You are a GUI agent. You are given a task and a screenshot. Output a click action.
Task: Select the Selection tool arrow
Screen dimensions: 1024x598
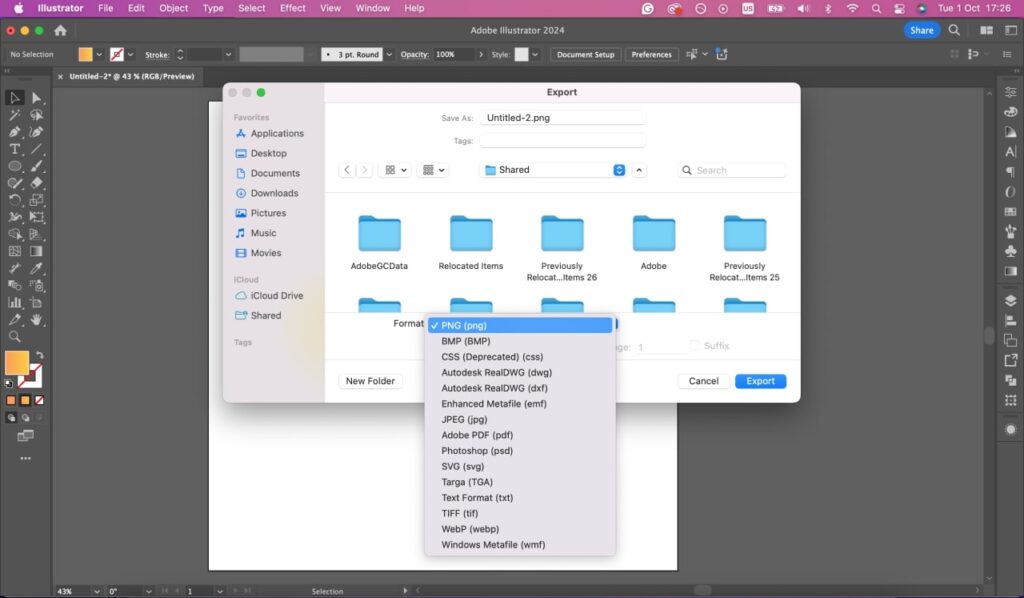(x=14, y=97)
